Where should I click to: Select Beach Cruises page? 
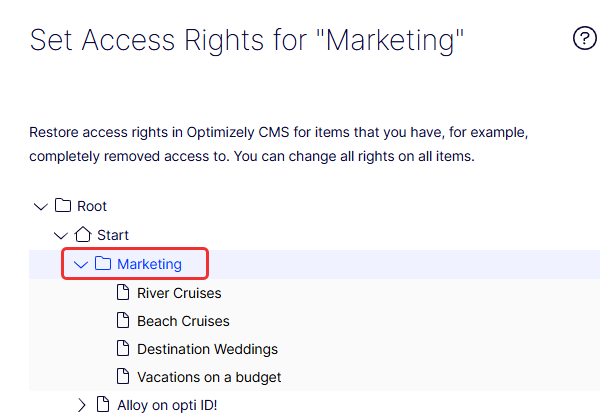[x=183, y=321]
